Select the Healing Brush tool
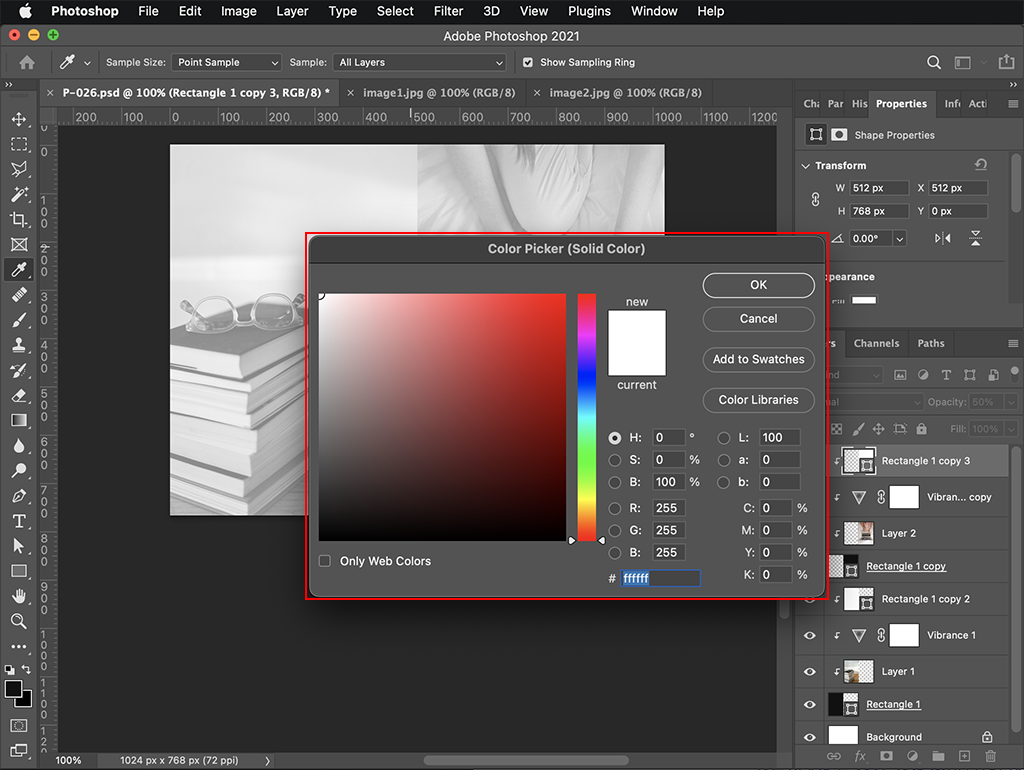The height and width of the screenshot is (770, 1024). (x=19, y=295)
